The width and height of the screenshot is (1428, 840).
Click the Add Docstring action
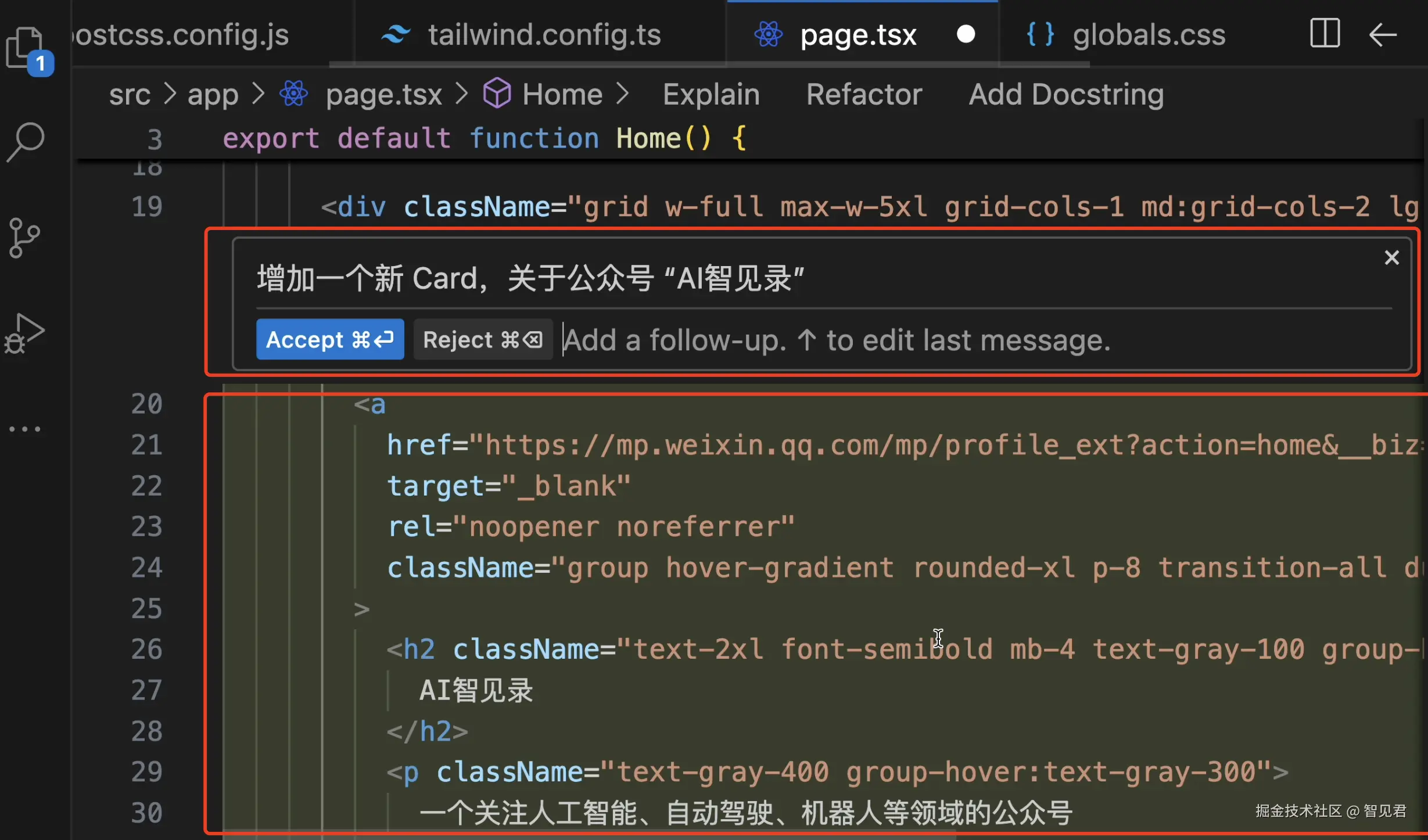point(1065,95)
